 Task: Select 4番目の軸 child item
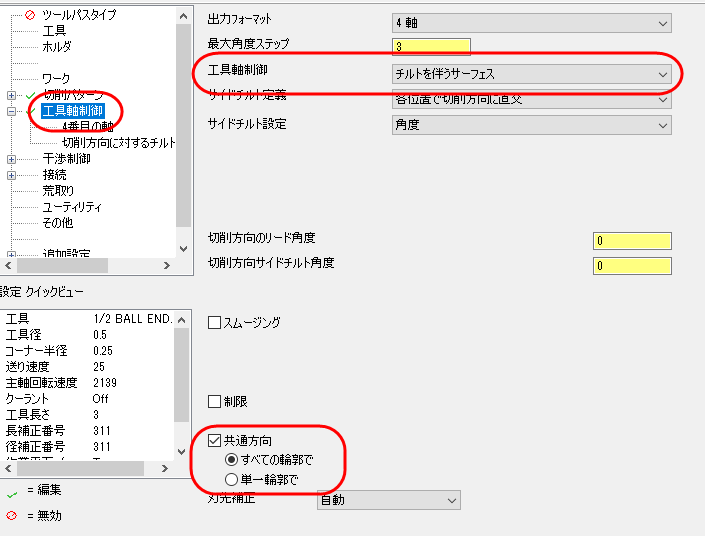88,126
